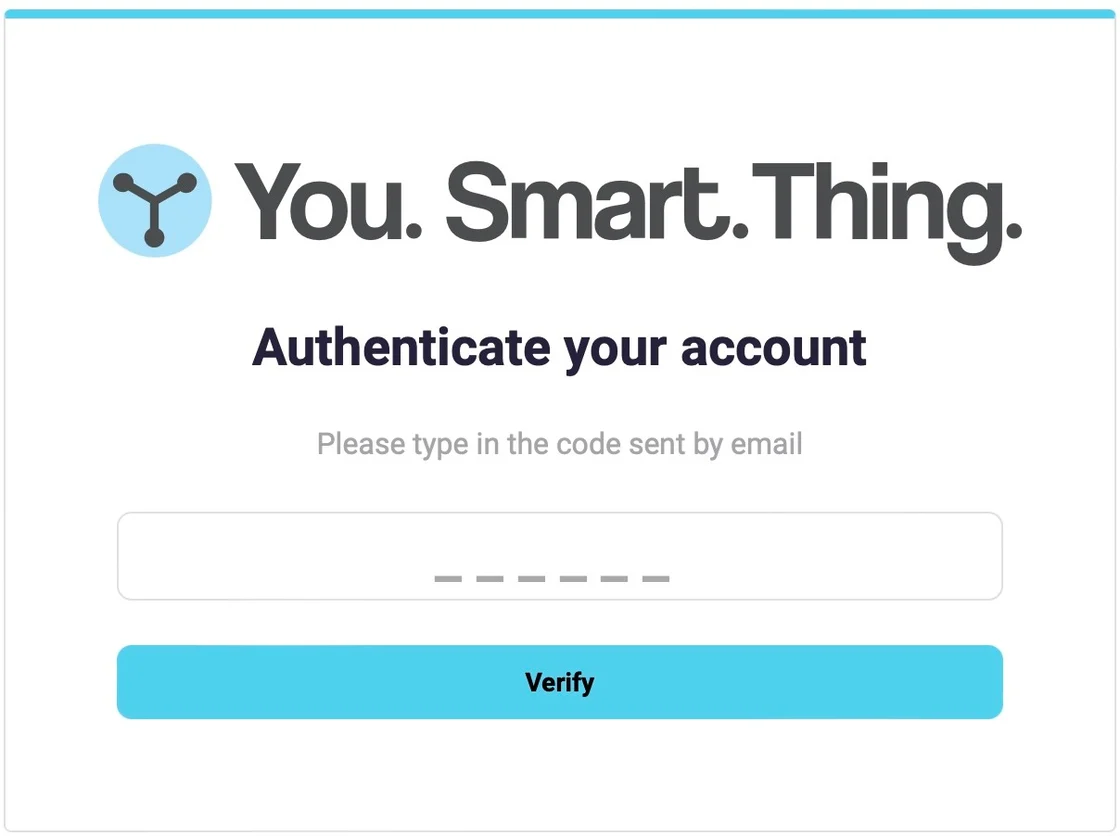This screenshot has height=836, width=1120.
Task: Click the word "Authenticate" in the heading
Action: tap(401, 347)
